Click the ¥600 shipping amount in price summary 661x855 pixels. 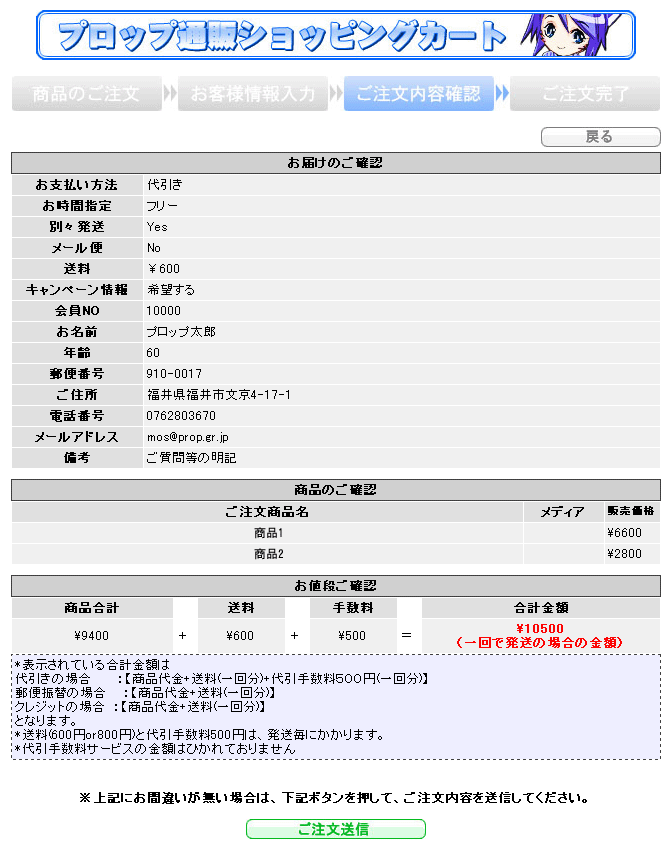241,636
